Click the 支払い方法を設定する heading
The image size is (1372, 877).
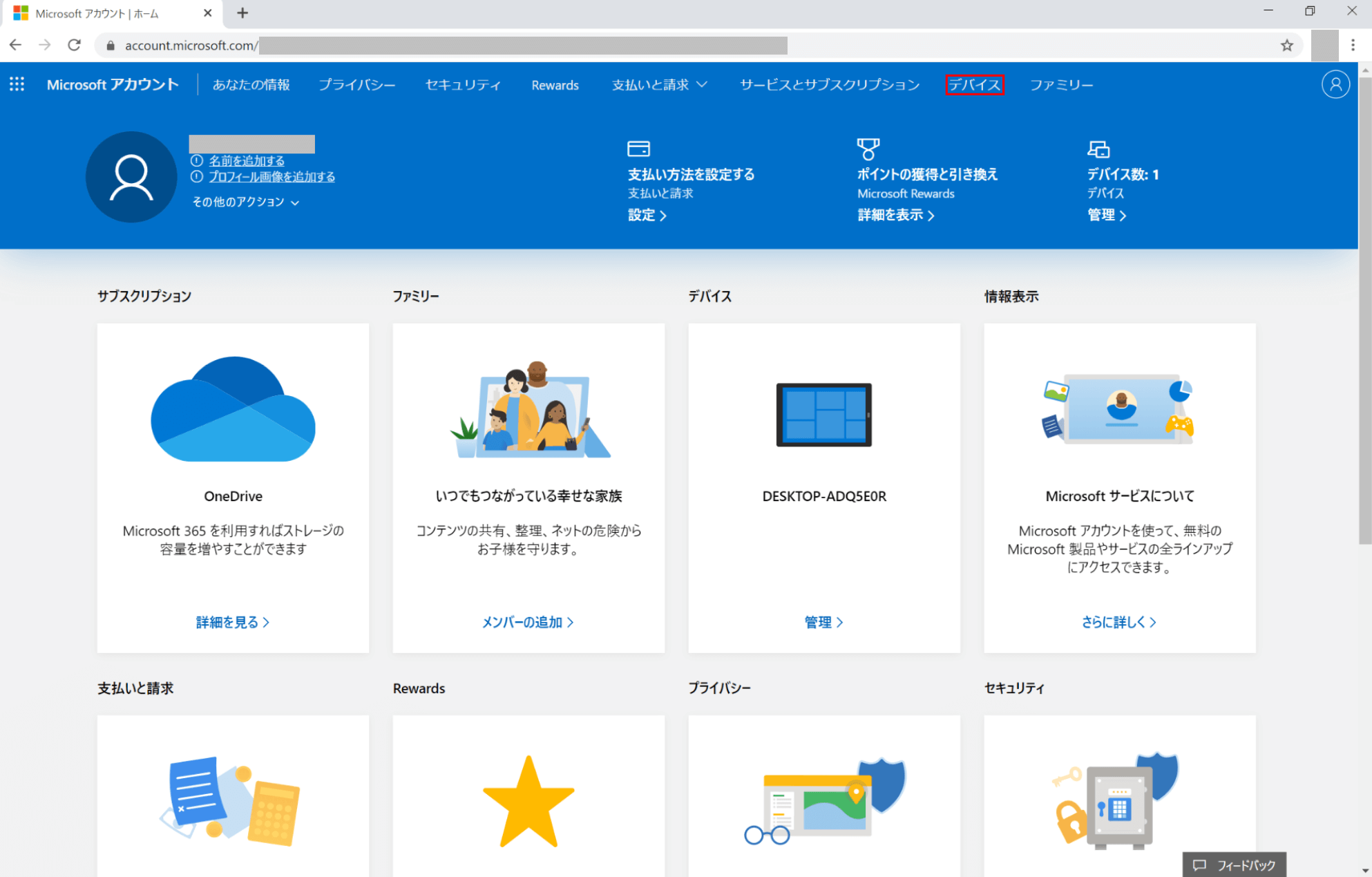coord(691,174)
